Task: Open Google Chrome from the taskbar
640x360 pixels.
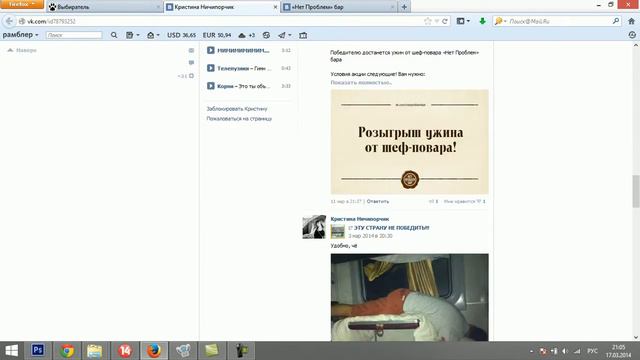Action: pyautogui.click(x=67, y=351)
